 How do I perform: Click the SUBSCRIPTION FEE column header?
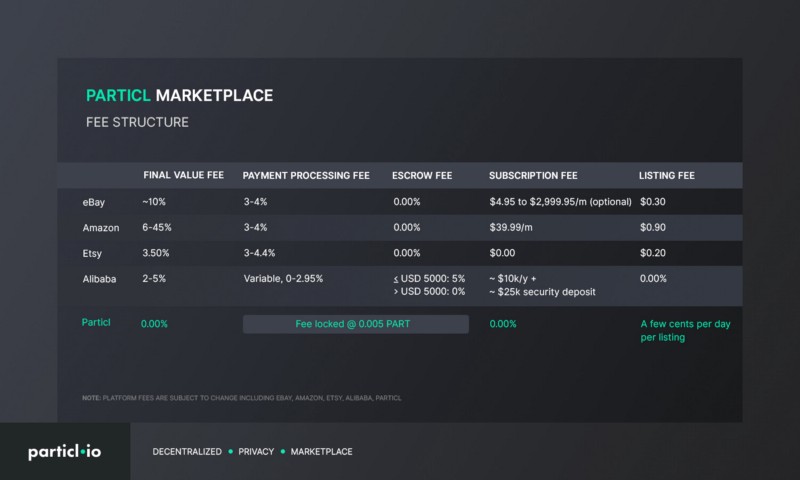[x=533, y=175]
